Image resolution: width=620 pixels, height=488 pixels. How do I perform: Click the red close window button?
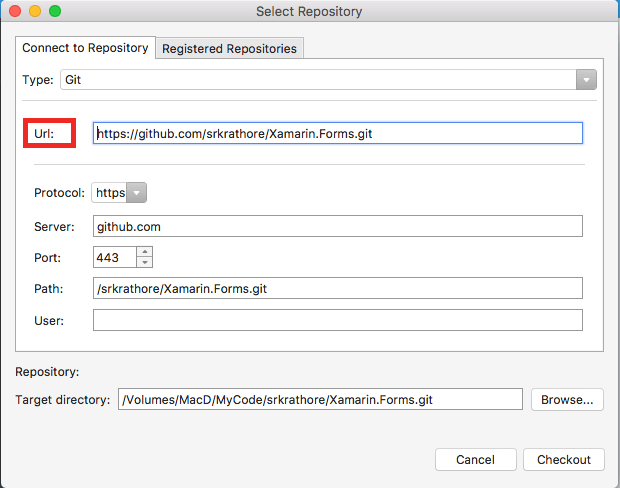pyautogui.click(x=15, y=11)
